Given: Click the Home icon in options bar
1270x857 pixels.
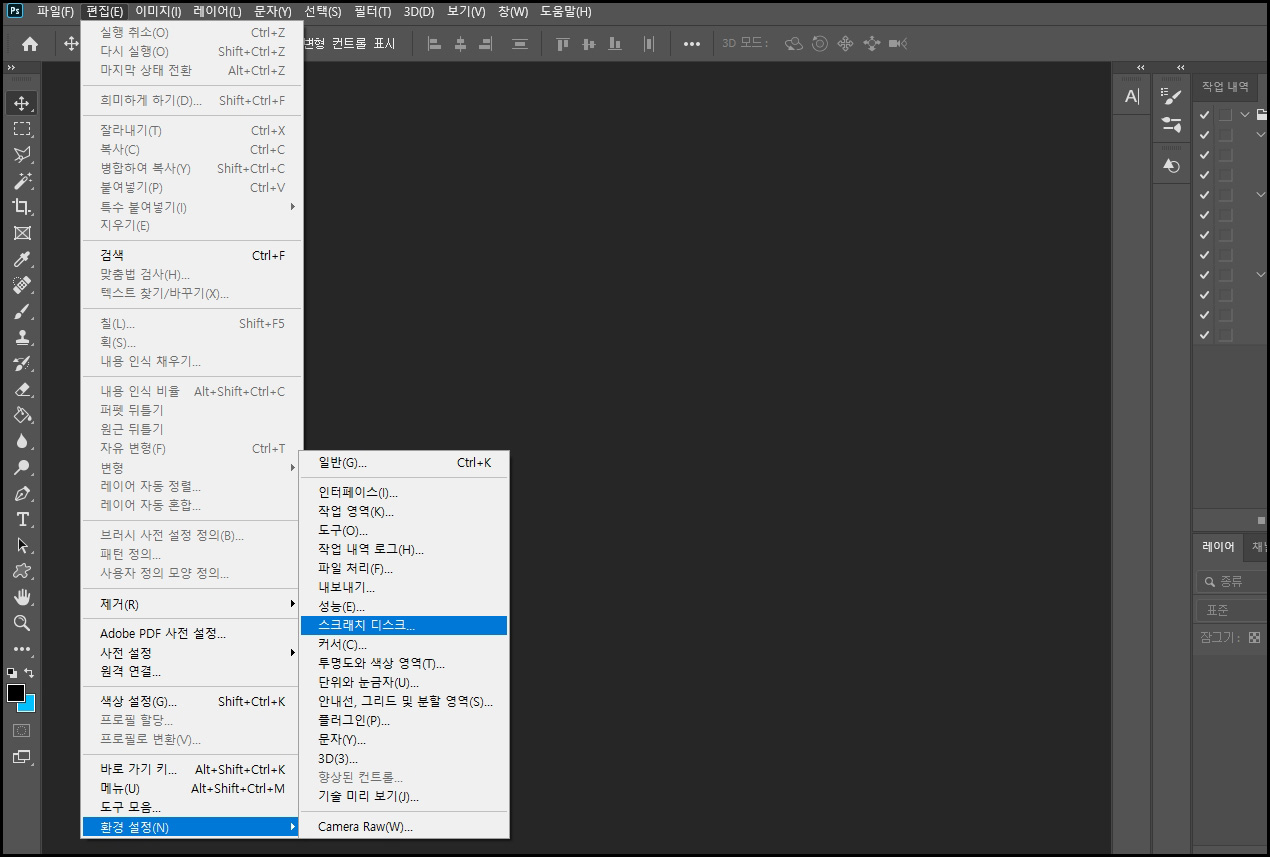Looking at the screenshot, I should 30,44.
